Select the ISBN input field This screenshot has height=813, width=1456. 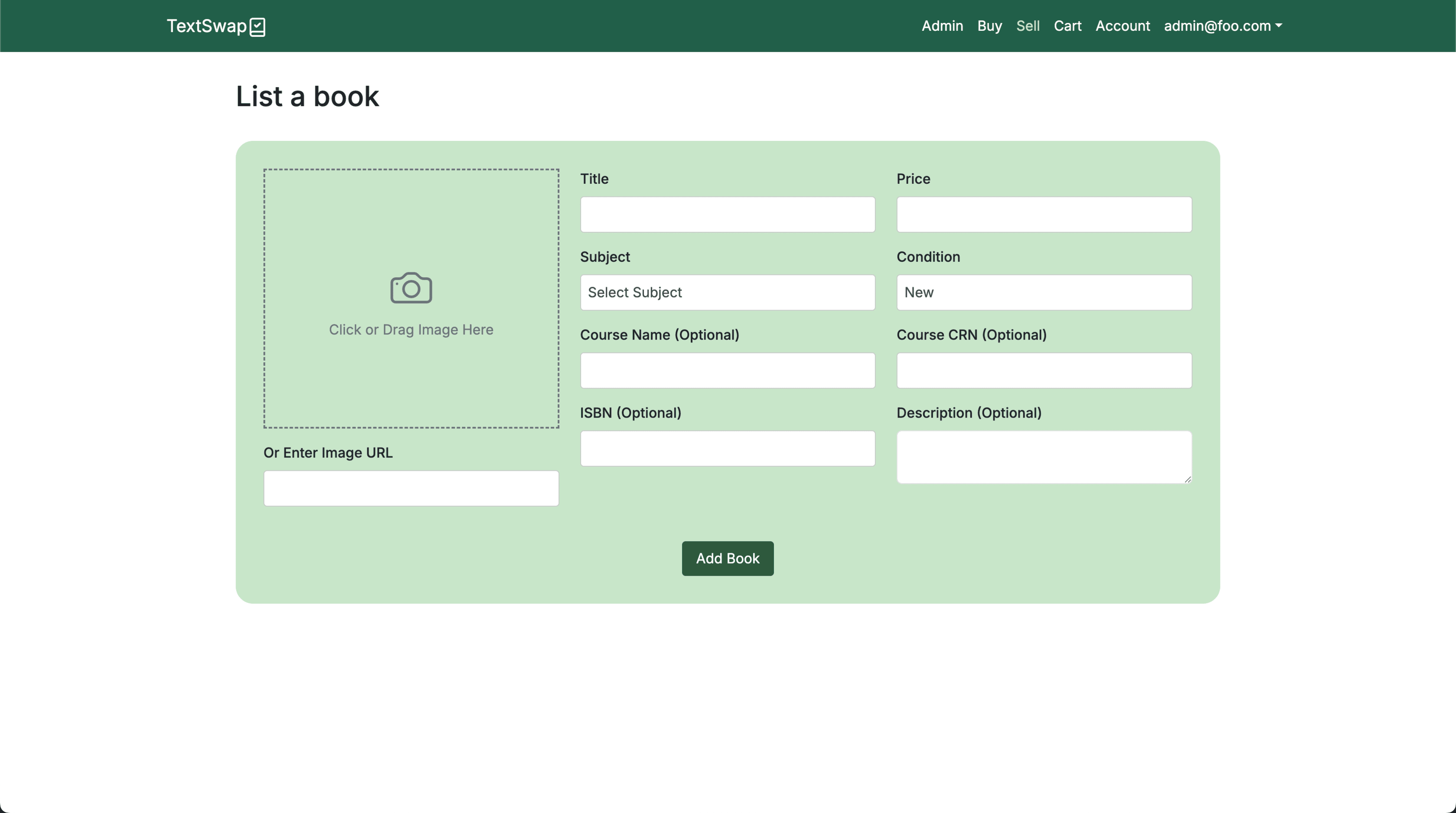[x=728, y=448]
